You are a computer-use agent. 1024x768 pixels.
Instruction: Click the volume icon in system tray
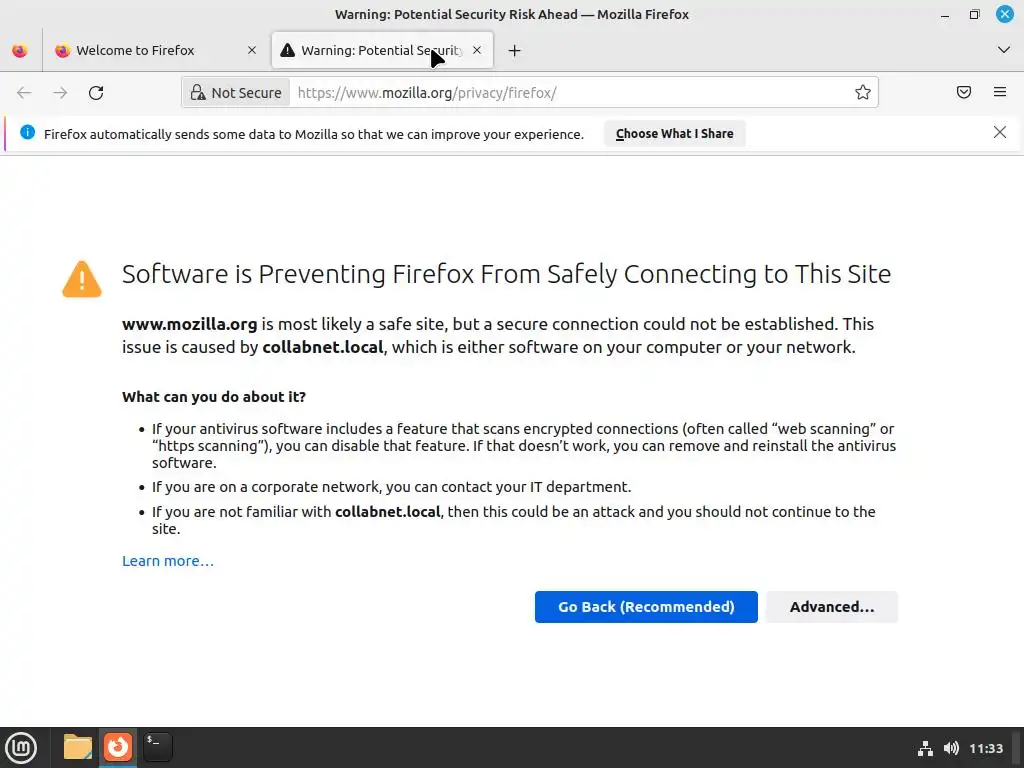point(951,748)
